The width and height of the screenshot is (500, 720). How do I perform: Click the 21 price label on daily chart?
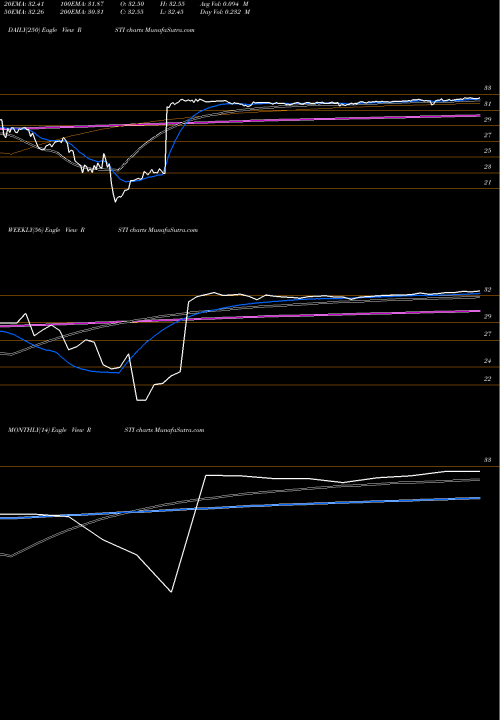pyautogui.click(x=488, y=182)
